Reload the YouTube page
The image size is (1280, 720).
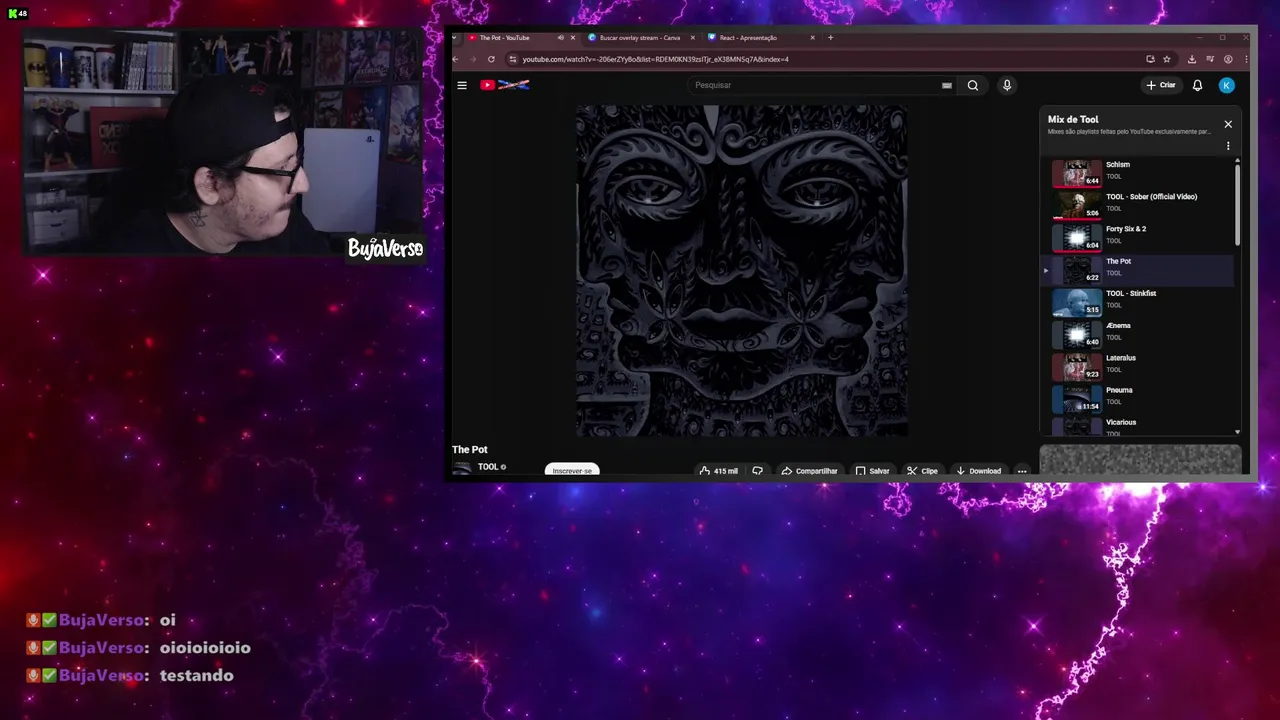[491, 59]
